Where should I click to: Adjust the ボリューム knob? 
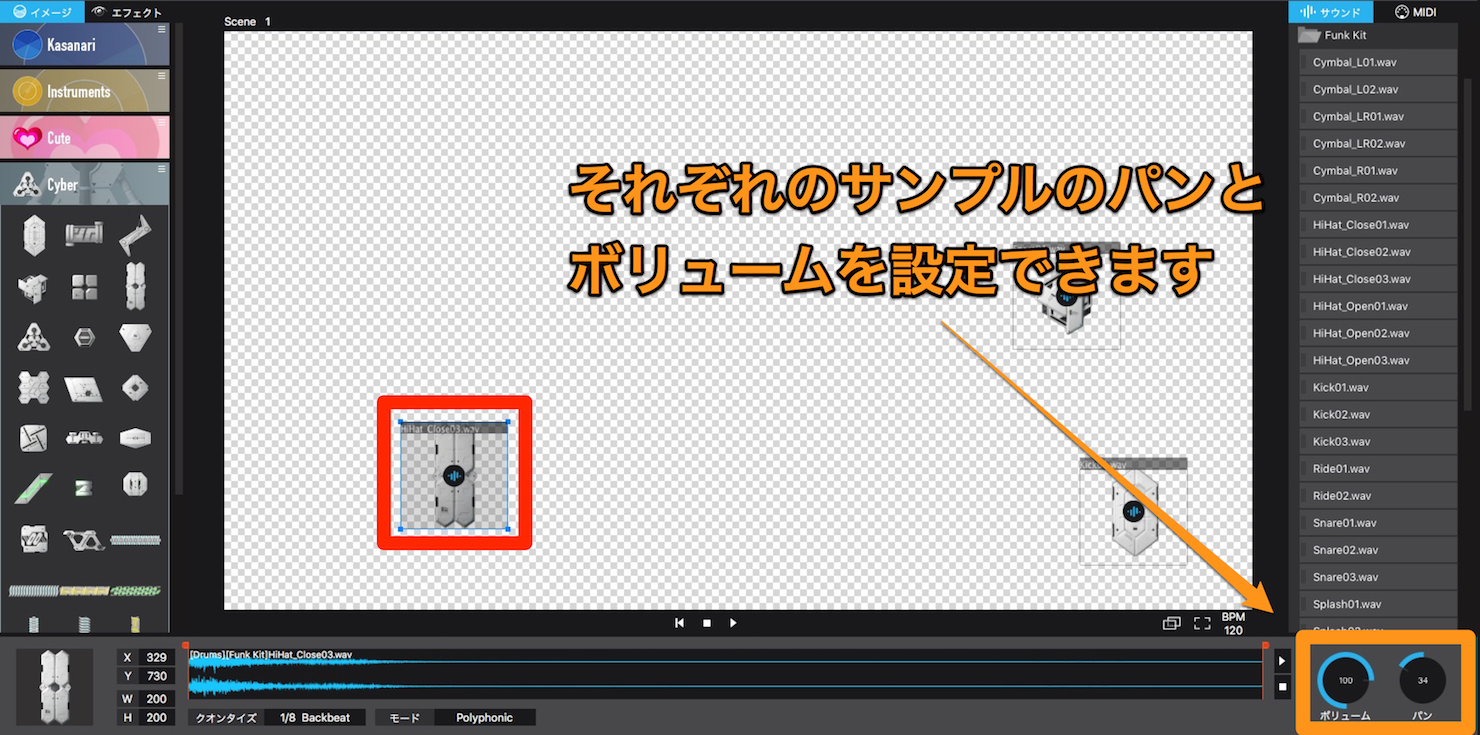point(1345,681)
